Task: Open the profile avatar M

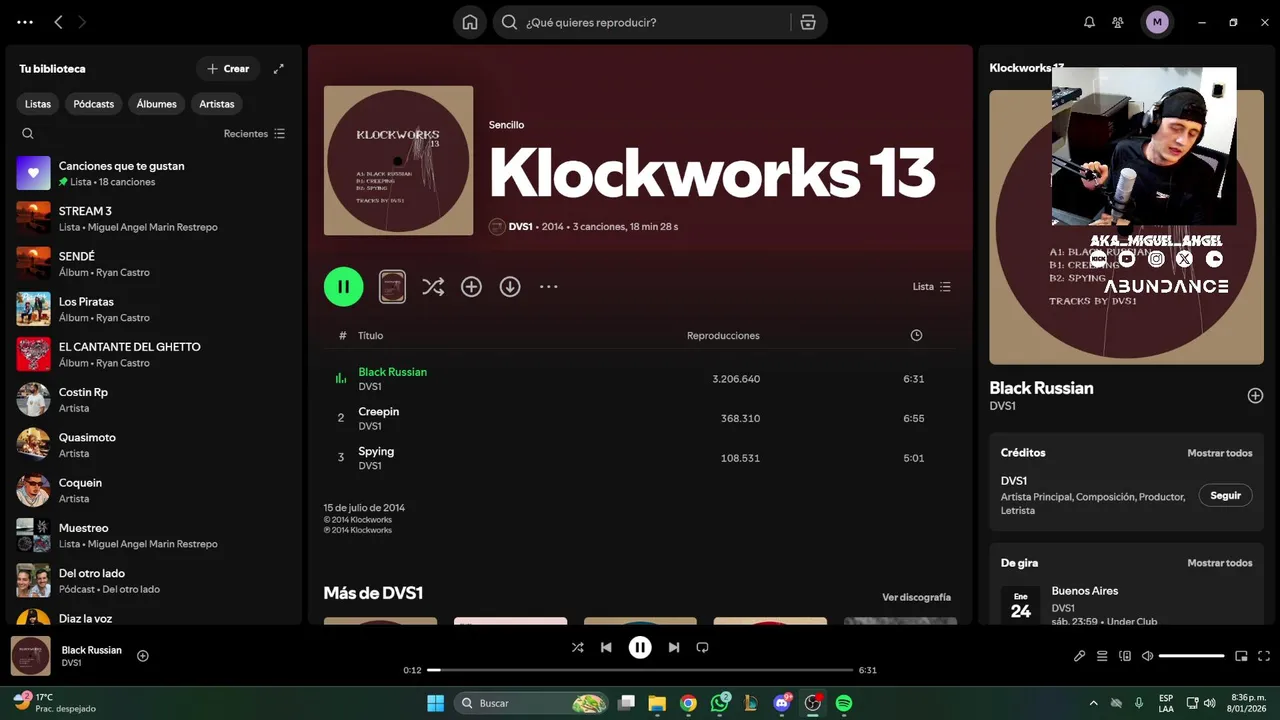Action: (x=1157, y=22)
